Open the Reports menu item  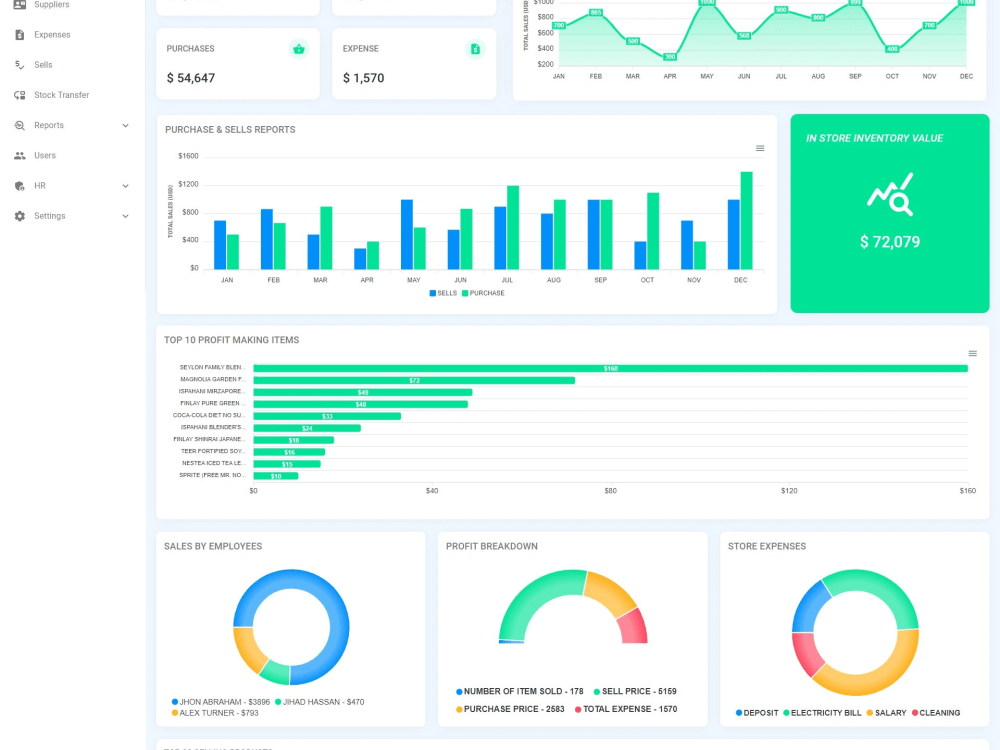49,125
